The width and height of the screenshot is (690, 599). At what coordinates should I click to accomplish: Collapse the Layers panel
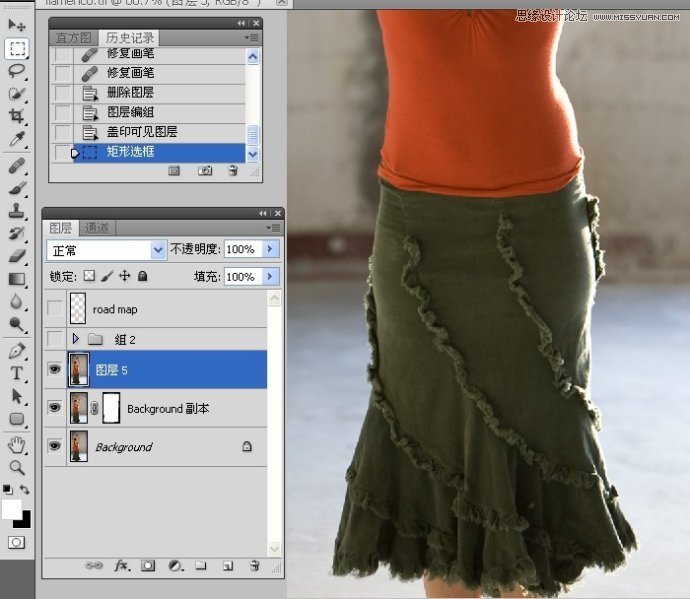coord(263,213)
